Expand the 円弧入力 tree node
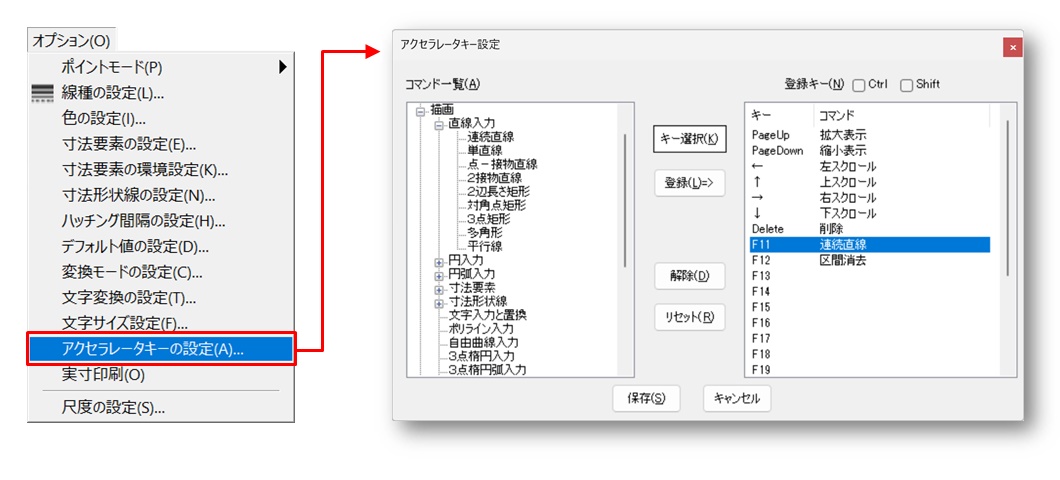 tap(438, 273)
